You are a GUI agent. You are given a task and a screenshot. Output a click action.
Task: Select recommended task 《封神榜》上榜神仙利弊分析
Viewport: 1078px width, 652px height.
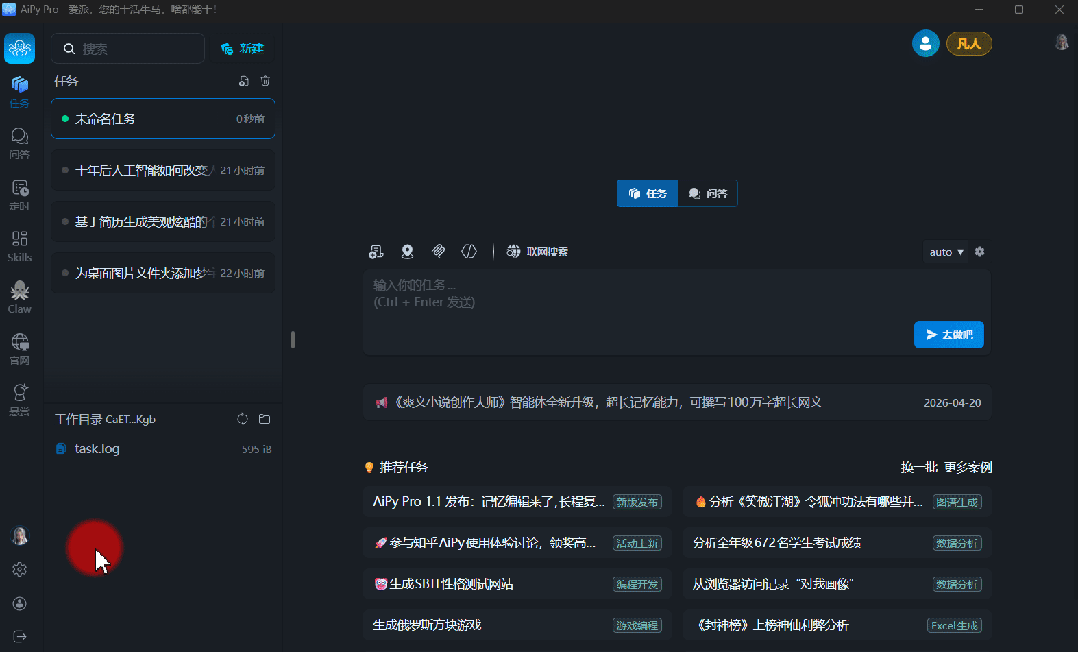[x=837, y=625]
